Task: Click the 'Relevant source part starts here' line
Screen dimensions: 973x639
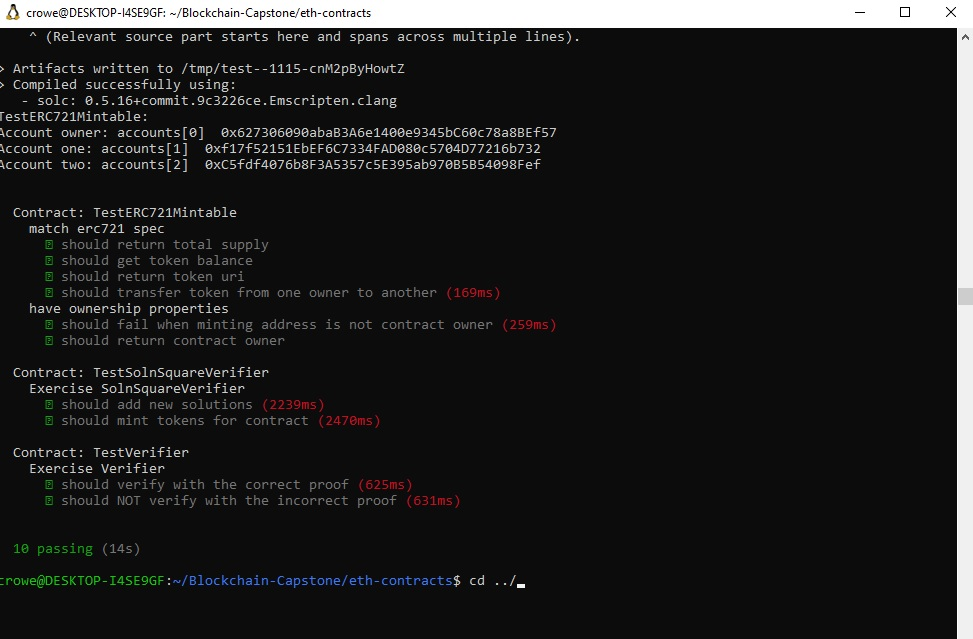Action: pyautogui.click(x=305, y=37)
